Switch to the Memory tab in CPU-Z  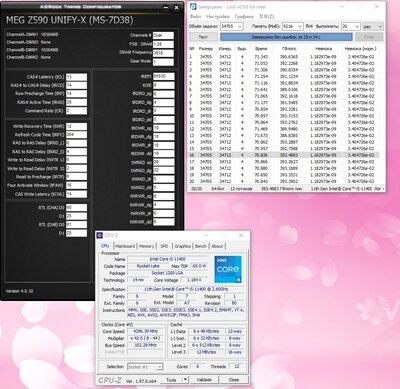point(146,246)
